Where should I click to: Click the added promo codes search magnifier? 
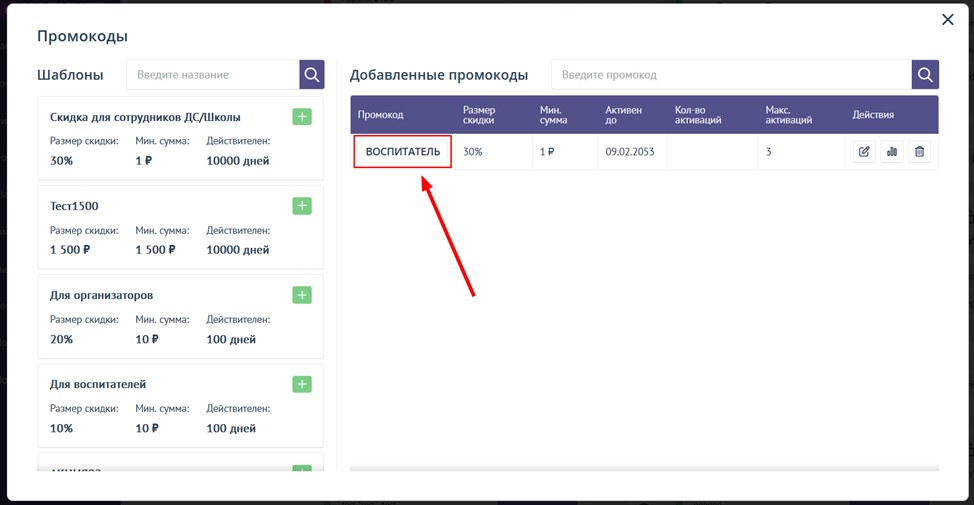click(925, 75)
